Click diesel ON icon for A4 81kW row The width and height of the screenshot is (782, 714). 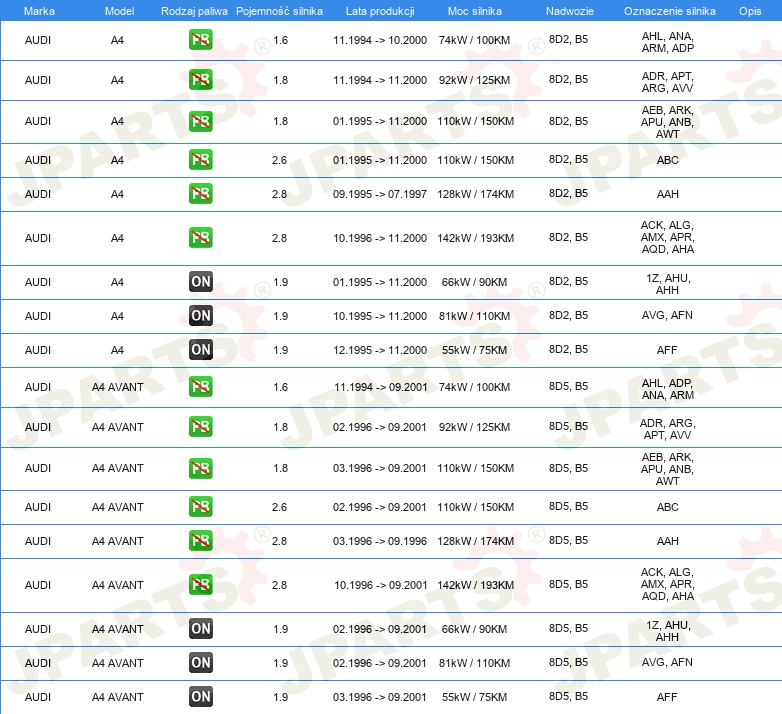click(200, 316)
